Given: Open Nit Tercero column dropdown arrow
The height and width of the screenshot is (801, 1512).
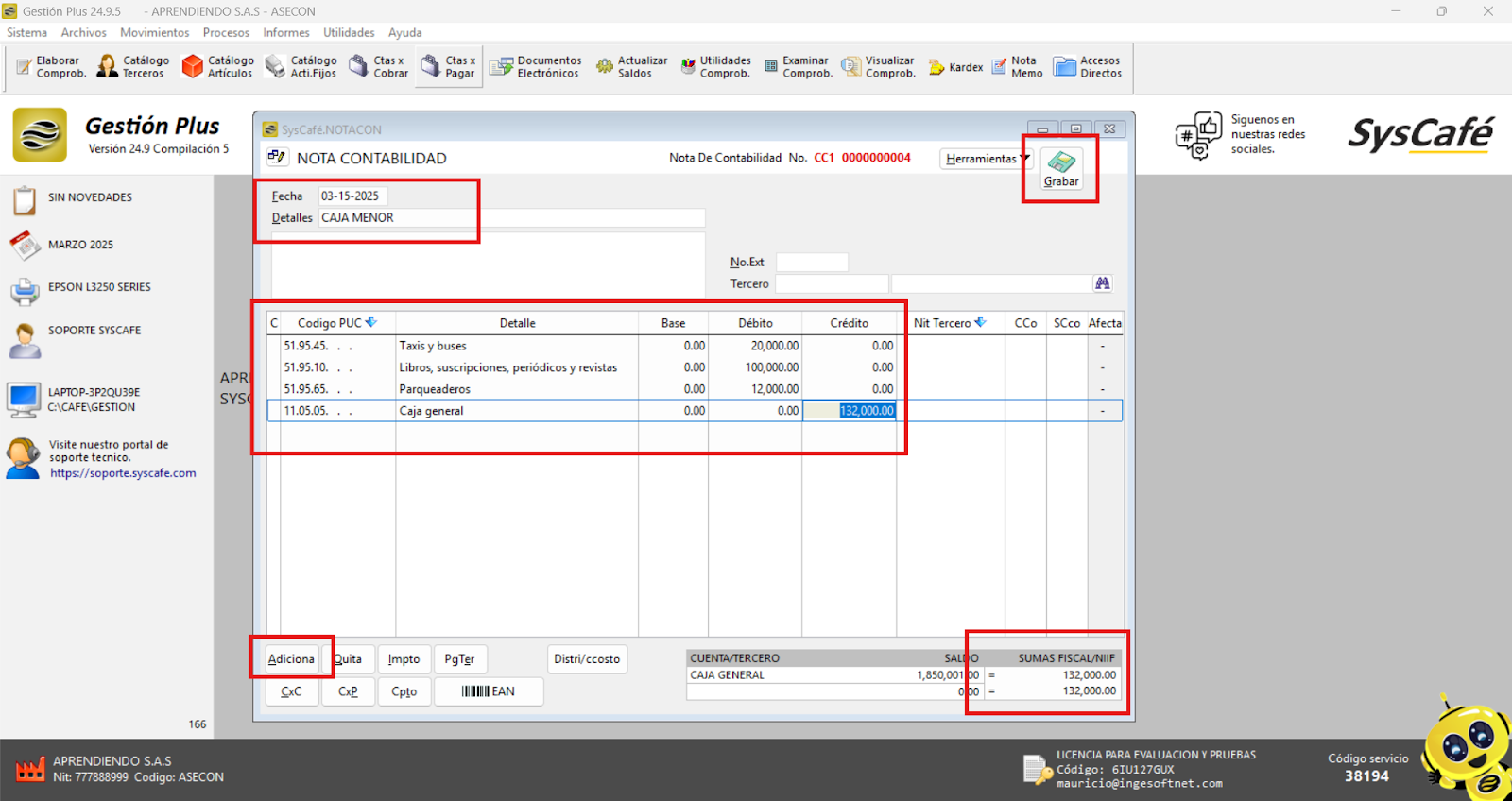Looking at the screenshot, I should tap(980, 323).
